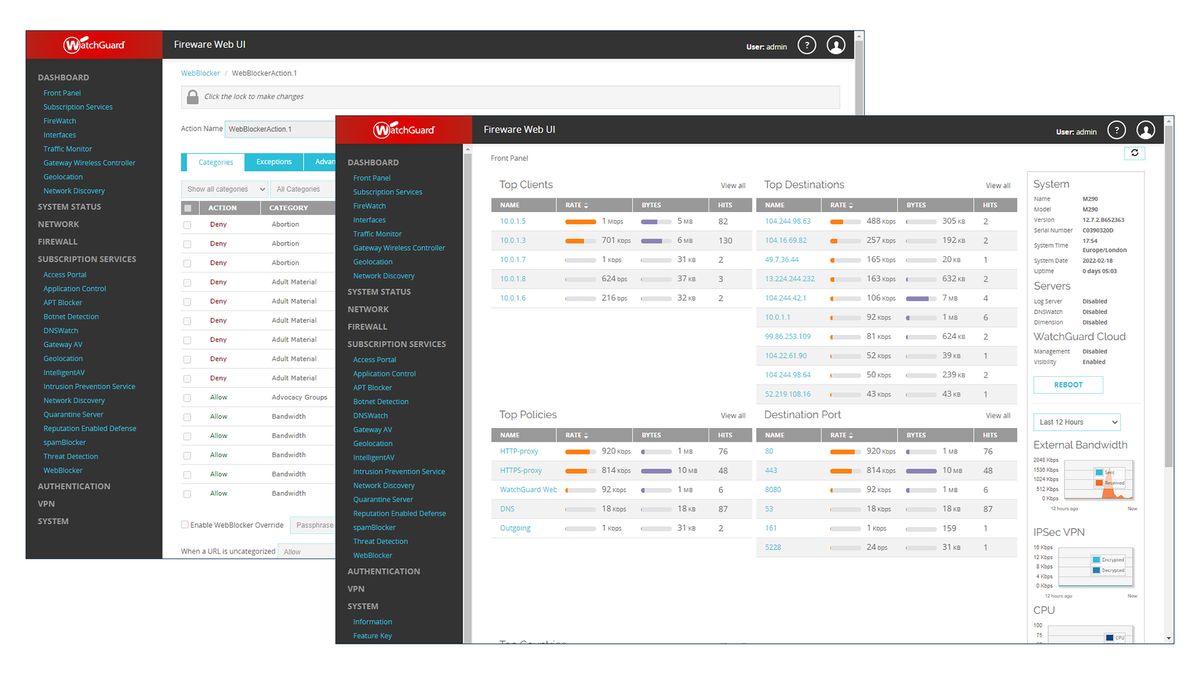The image size is (1200, 675).
Task: Open destination port 8080 link
Action: [x=773, y=489]
